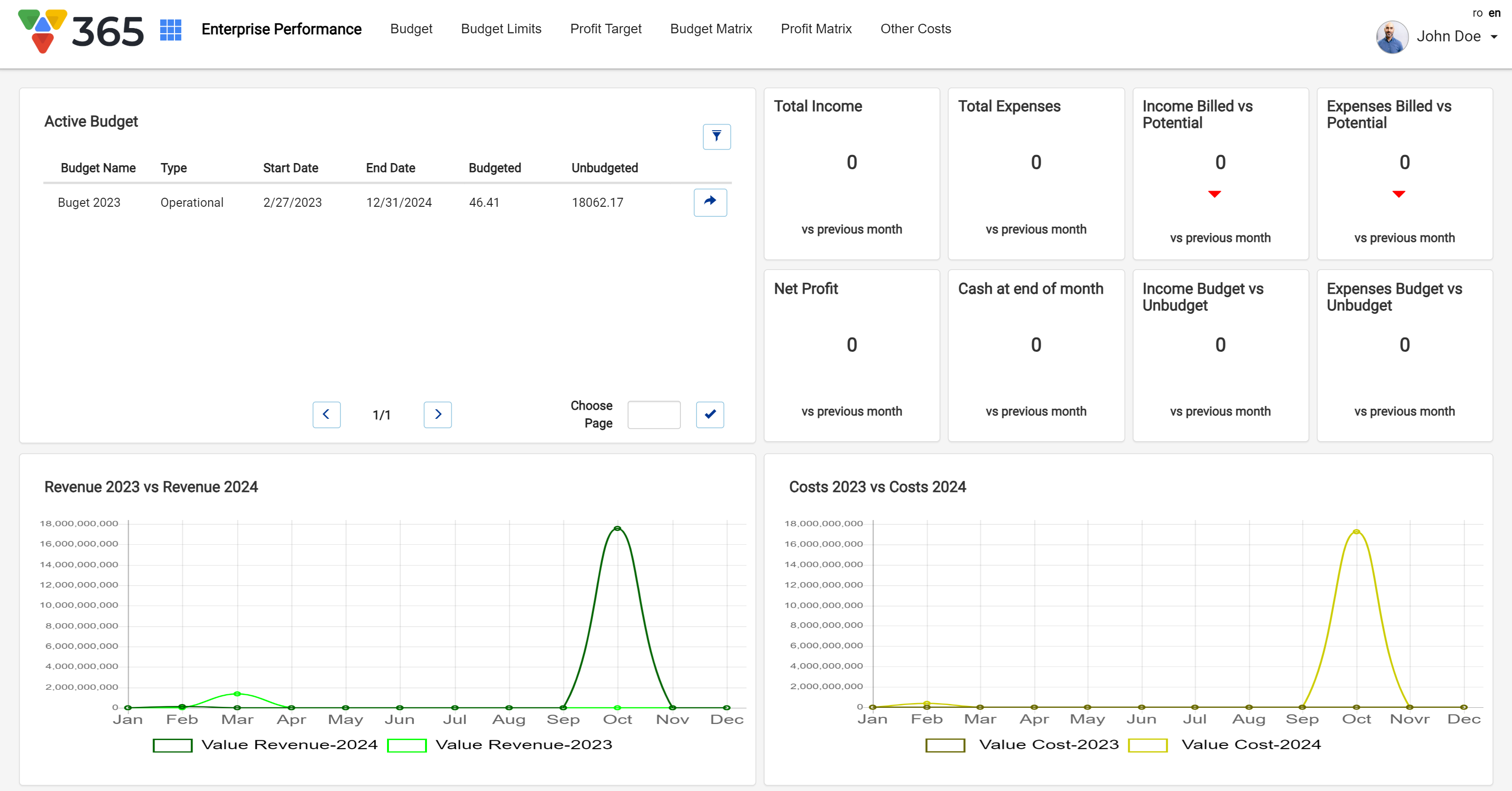
Task: Click John Doe's profile avatar
Action: (x=1392, y=37)
